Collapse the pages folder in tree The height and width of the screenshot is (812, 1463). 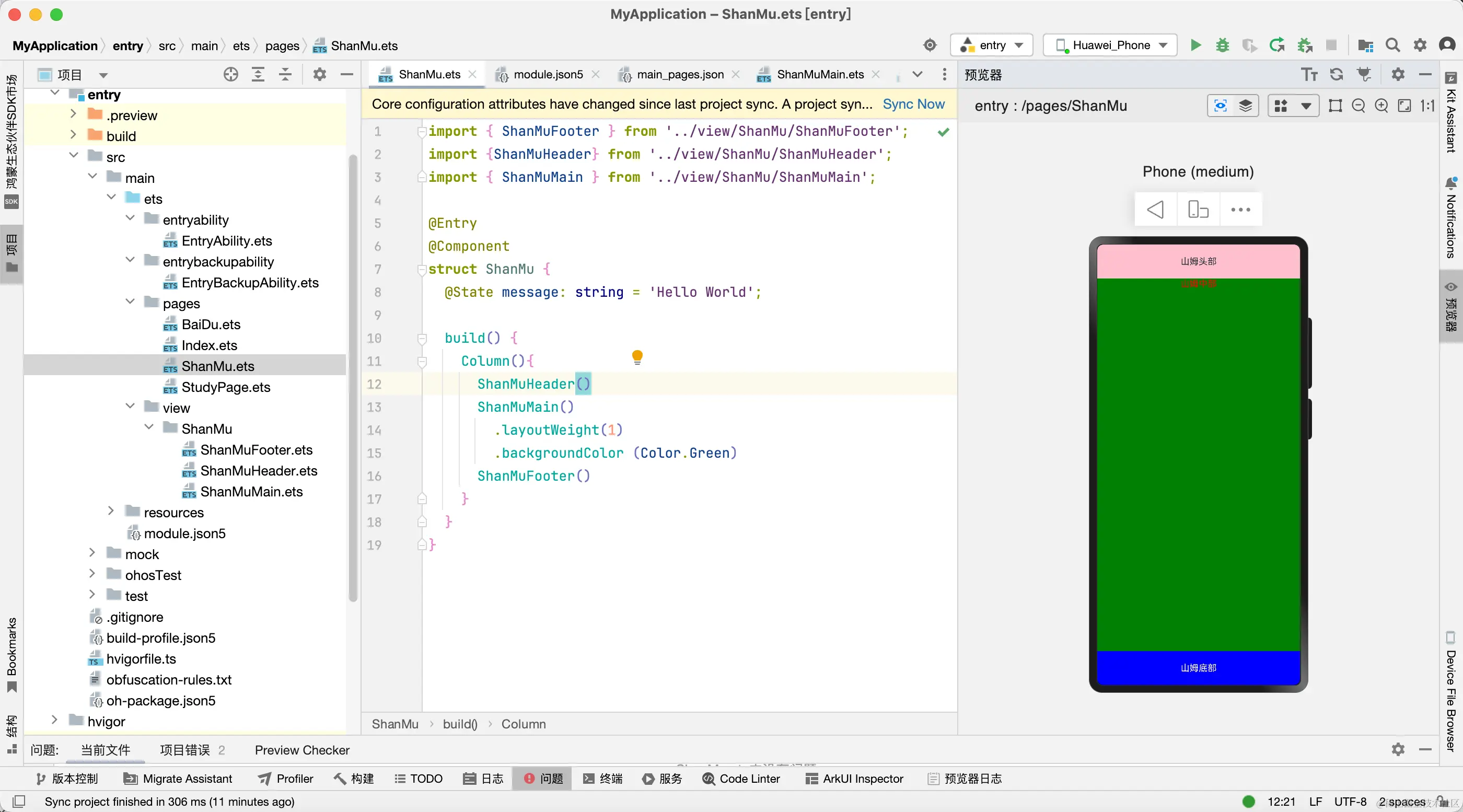[x=130, y=303]
